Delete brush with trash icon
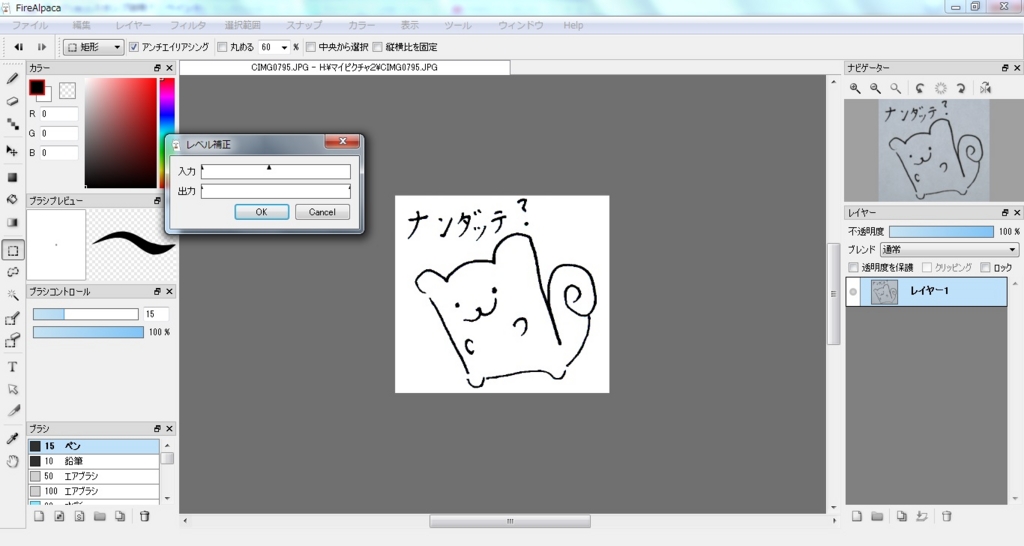Viewport: 1024px width, 546px height. (145, 516)
